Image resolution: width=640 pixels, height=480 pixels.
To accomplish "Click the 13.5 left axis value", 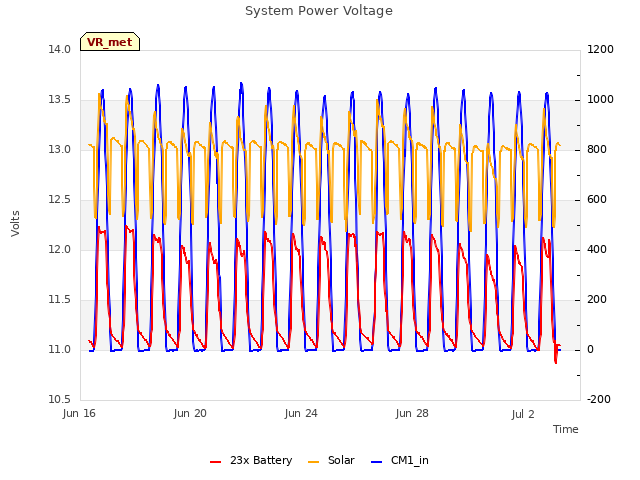I will tap(59, 100).
